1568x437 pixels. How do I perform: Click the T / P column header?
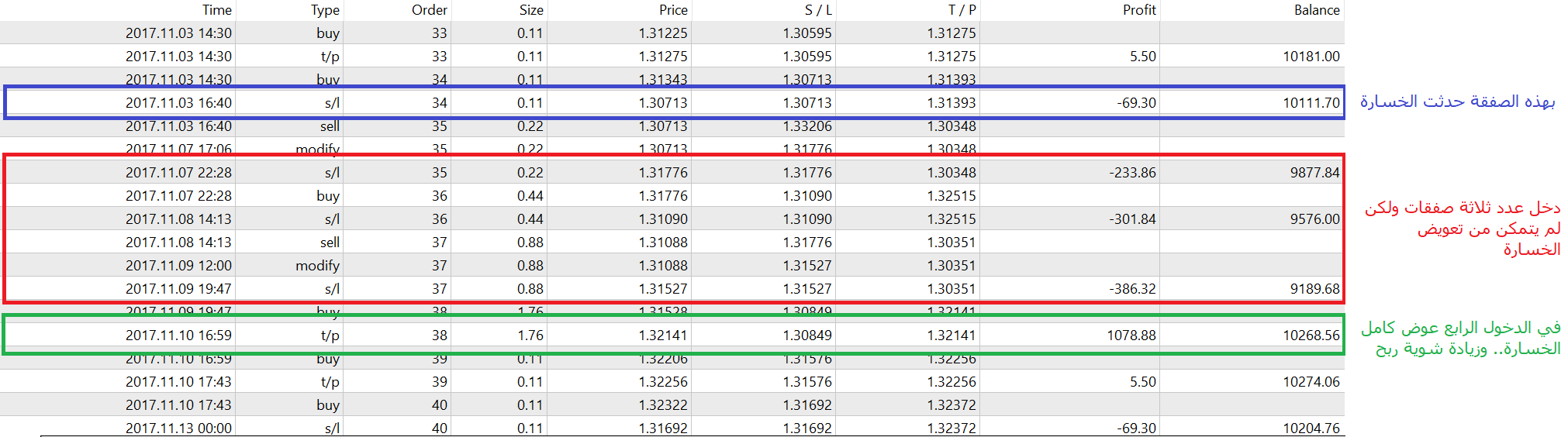(x=962, y=10)
